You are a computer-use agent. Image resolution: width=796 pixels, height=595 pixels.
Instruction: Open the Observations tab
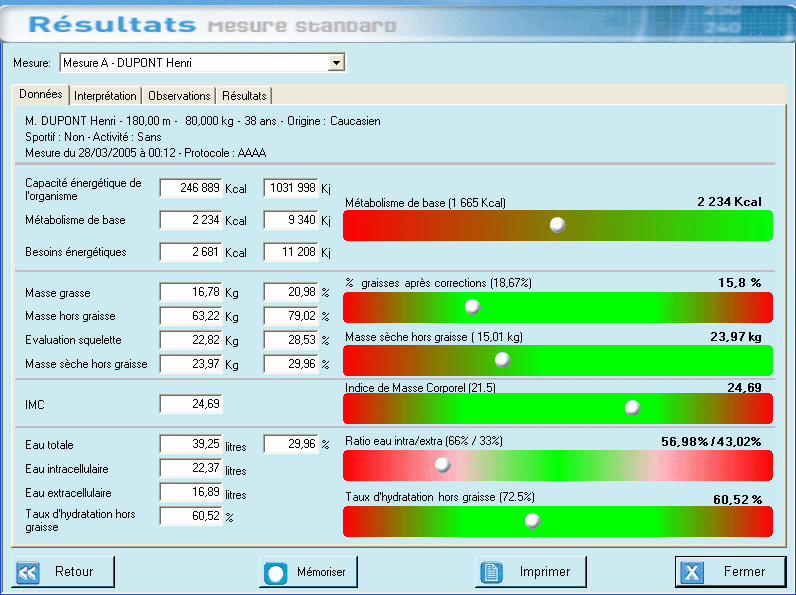pyautogui.click(x=179, y=96)
